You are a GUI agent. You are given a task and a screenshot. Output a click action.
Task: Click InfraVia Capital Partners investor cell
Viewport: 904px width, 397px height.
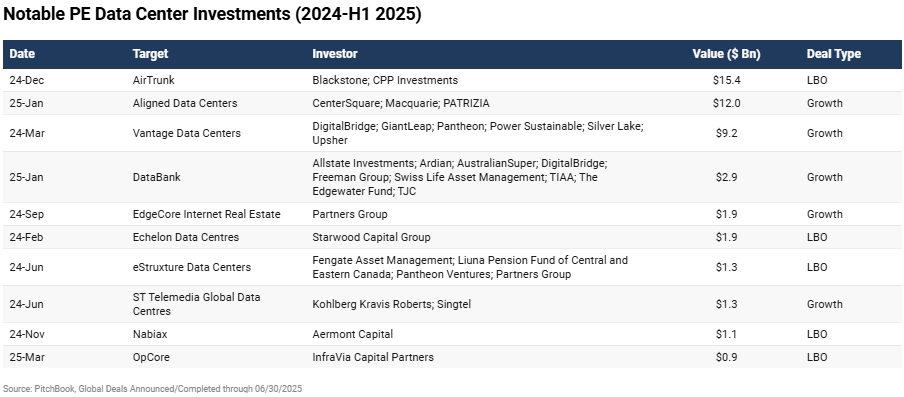(x=373, y=357)
